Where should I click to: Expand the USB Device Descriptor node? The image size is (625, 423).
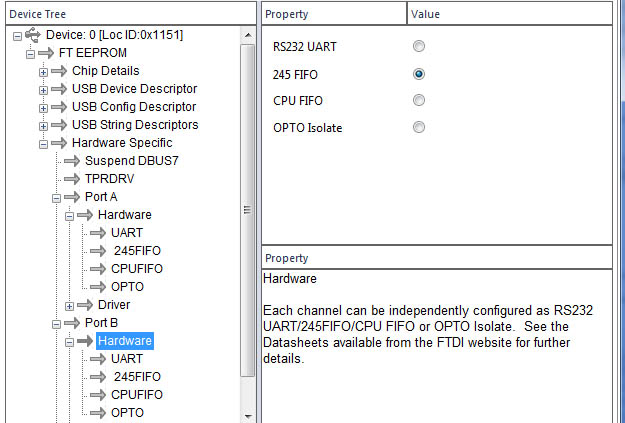pyautogui.click(x=43, y=90)
